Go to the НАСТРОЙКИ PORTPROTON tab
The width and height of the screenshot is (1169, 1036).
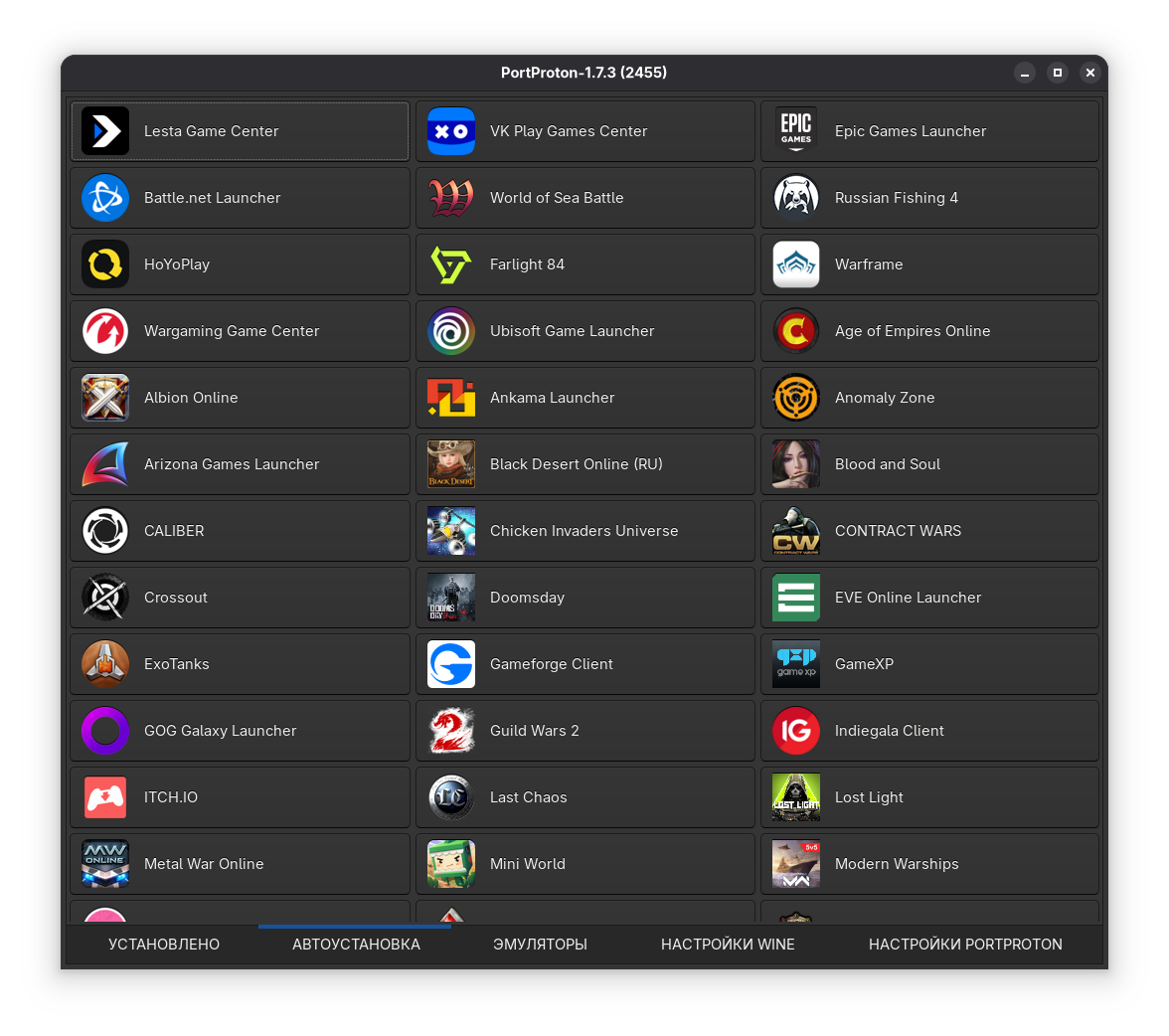(965, 945)
